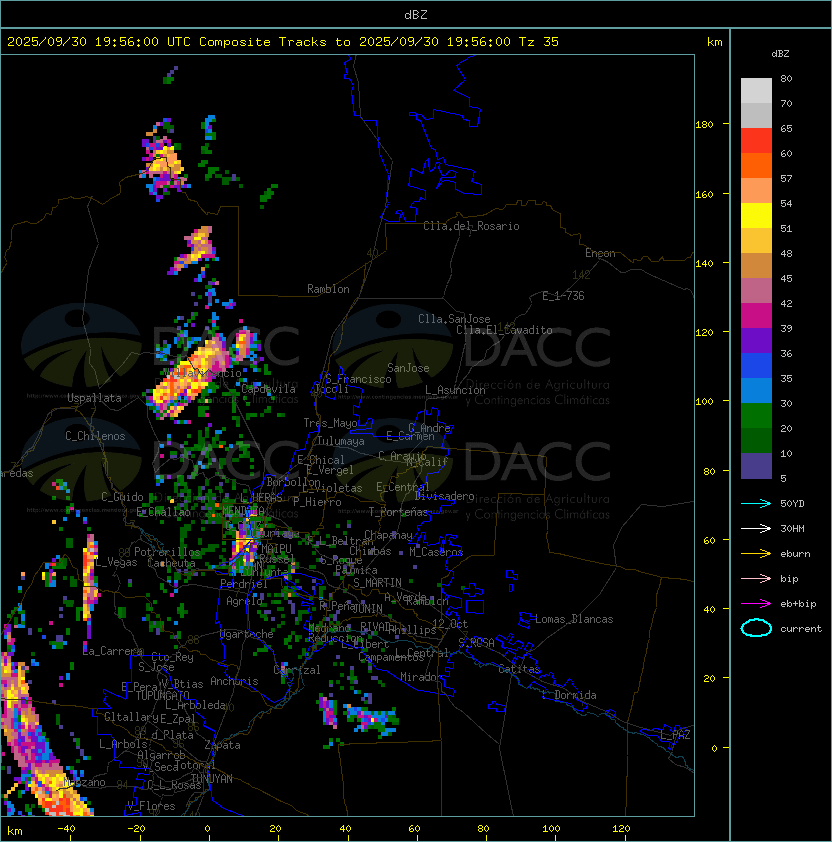
Task: Click the 'dBZ' heading above color scale
Action: tap(780, 54)
